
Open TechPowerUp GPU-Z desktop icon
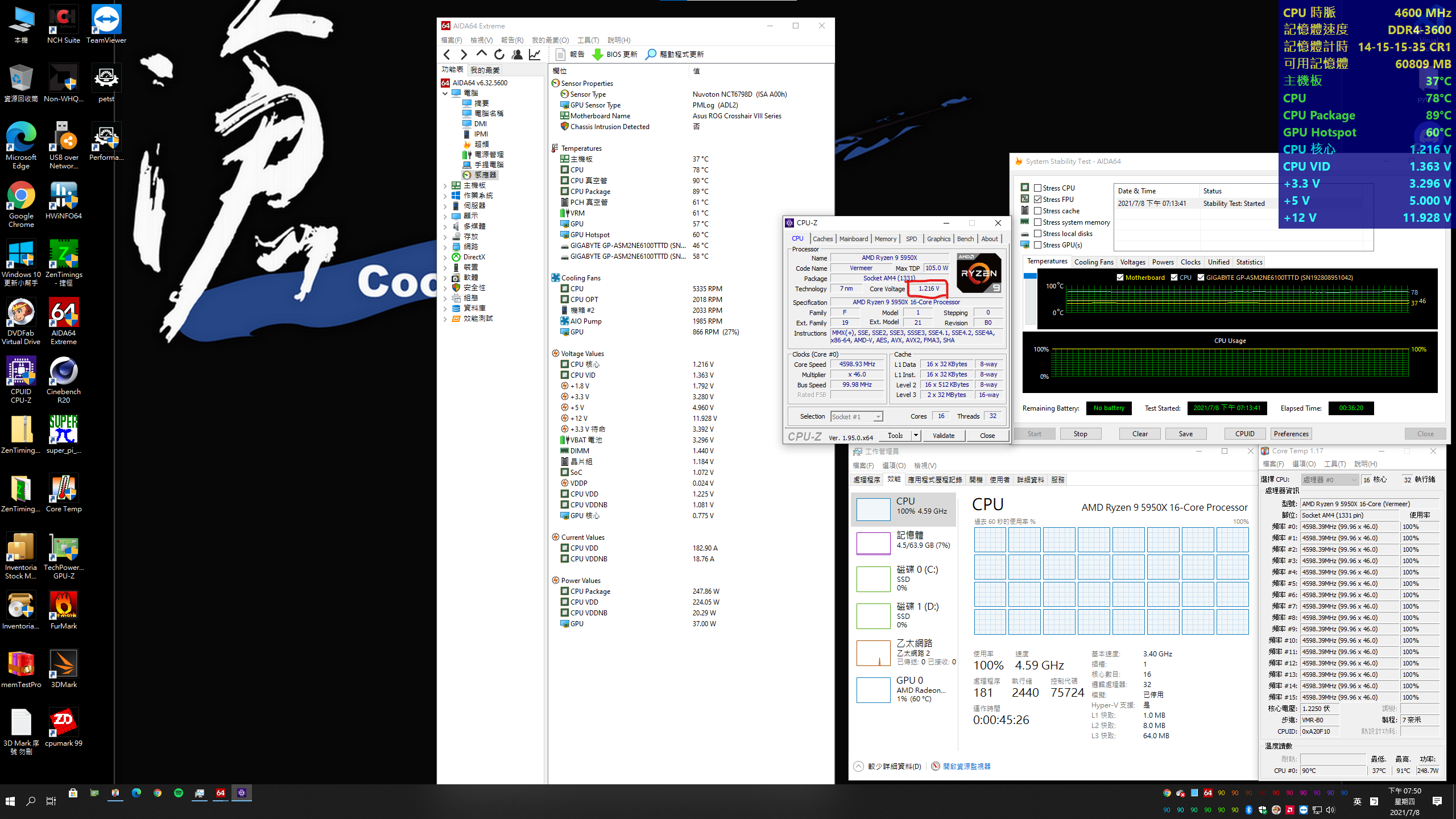64,556
